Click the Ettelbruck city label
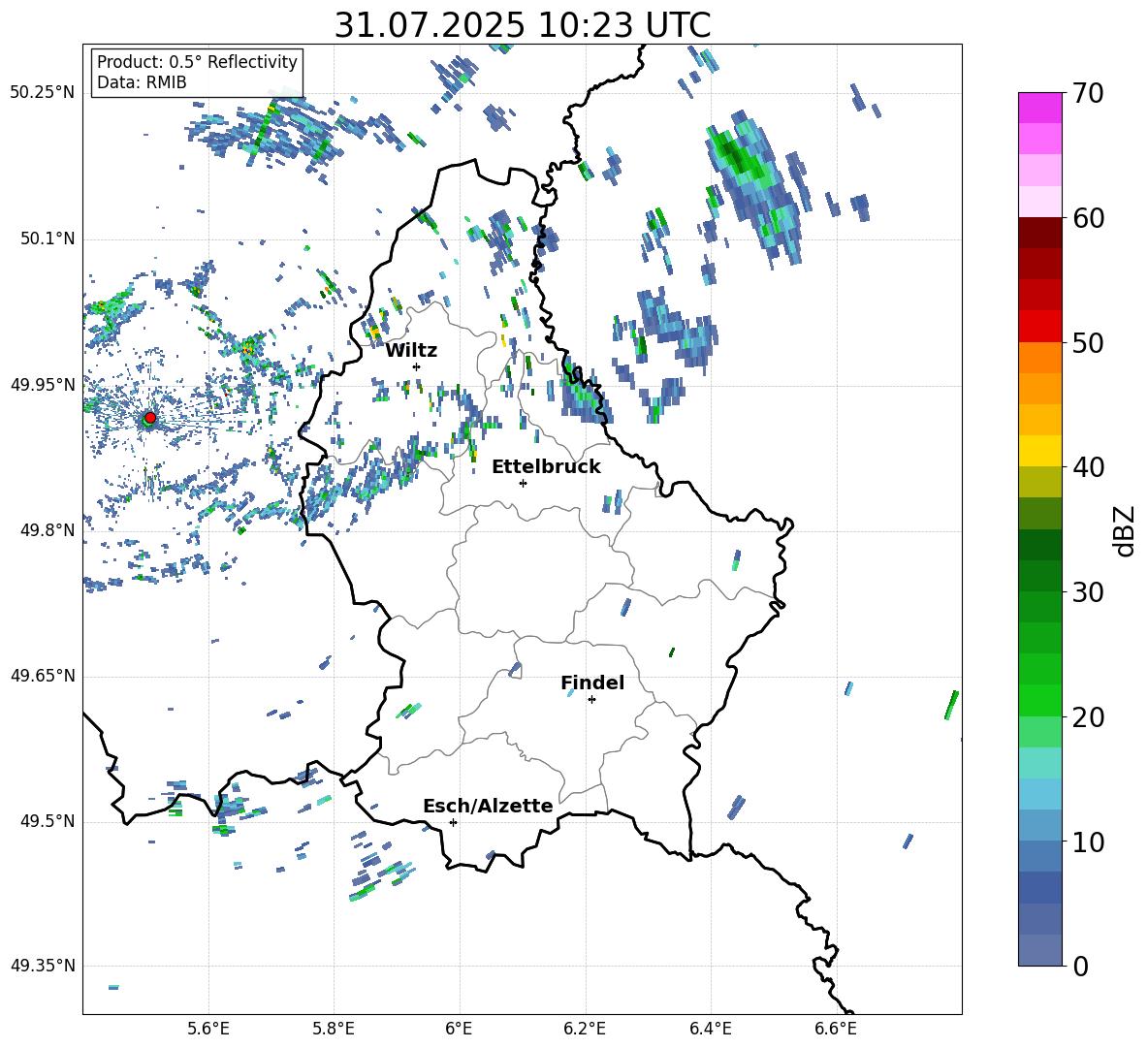1148x1048 pixels. click(546, 467)
